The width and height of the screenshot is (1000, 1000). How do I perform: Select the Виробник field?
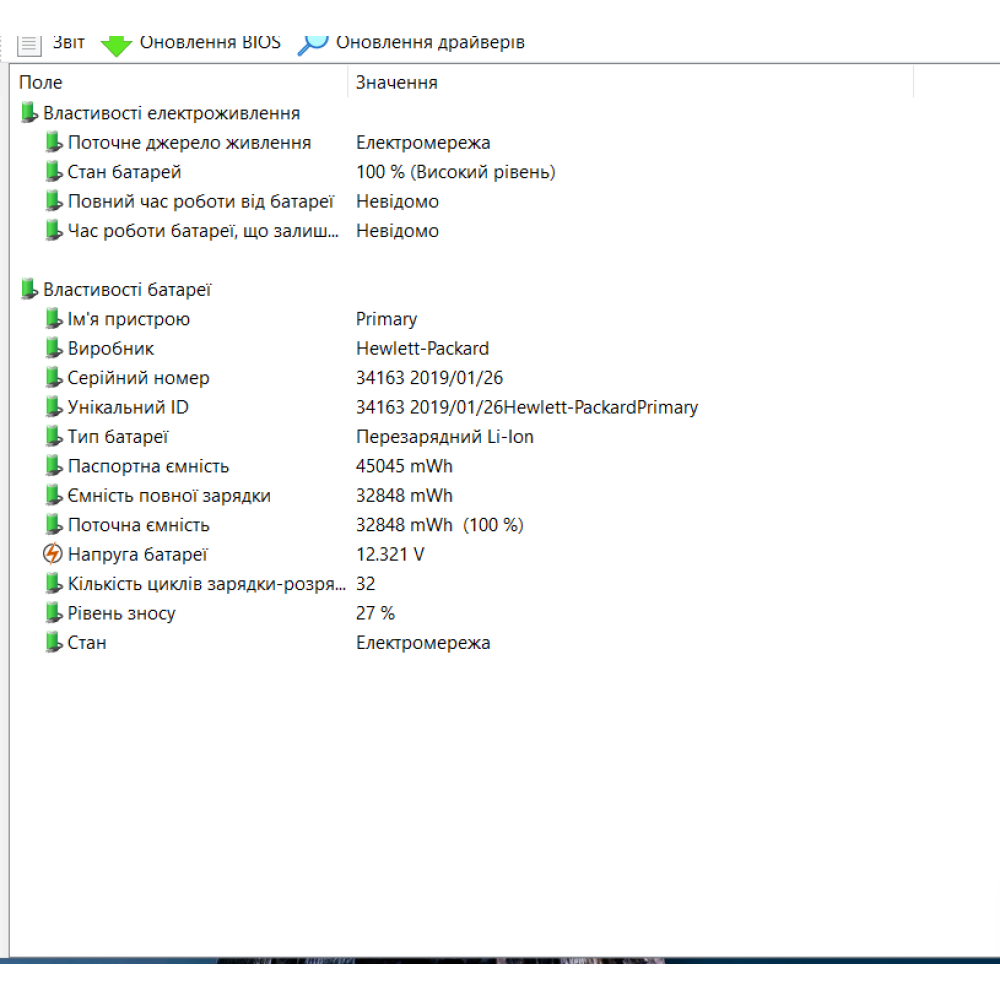(x=111, y=348)
